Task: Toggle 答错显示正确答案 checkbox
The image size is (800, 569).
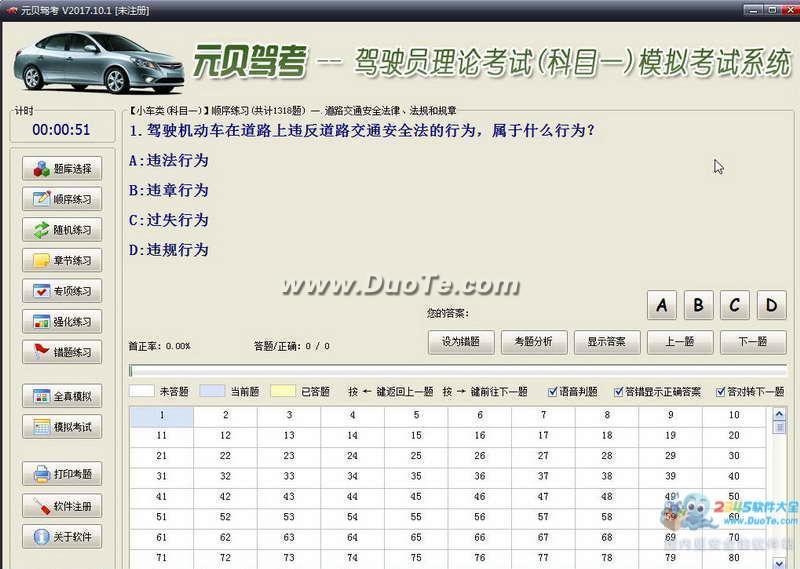Action: click(619, 392)
